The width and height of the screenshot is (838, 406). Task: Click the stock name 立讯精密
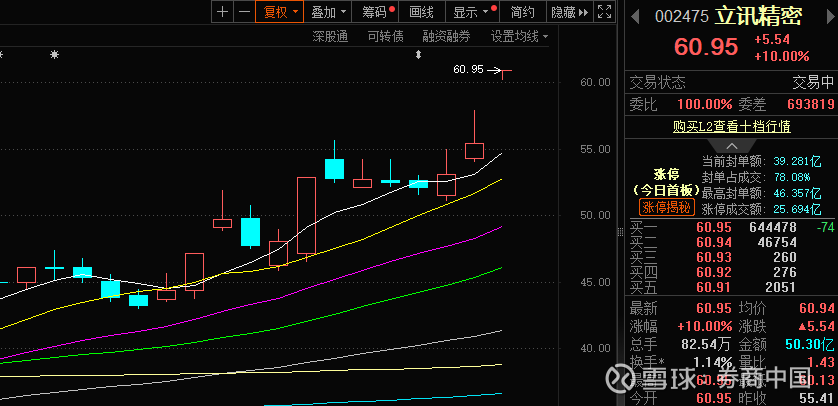point(759,17)
